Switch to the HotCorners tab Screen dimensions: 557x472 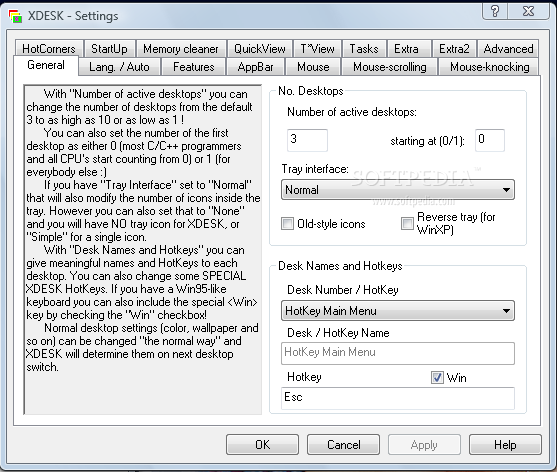[49, 49]
